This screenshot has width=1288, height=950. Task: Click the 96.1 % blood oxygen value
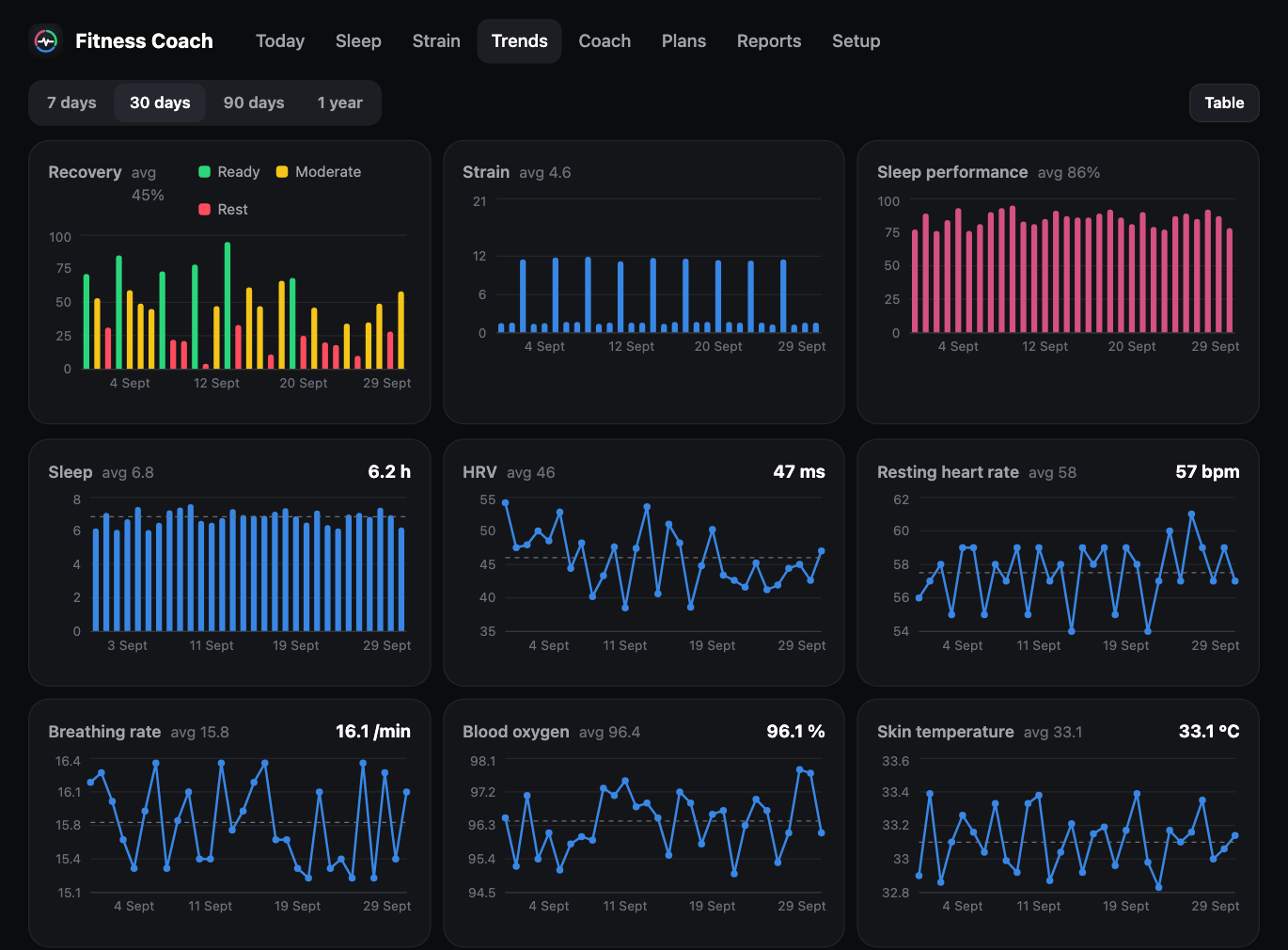tap(795, 732)
